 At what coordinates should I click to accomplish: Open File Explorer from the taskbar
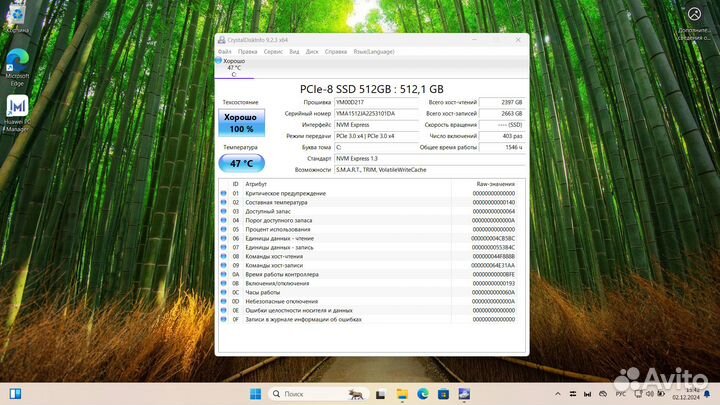point(402,394)
